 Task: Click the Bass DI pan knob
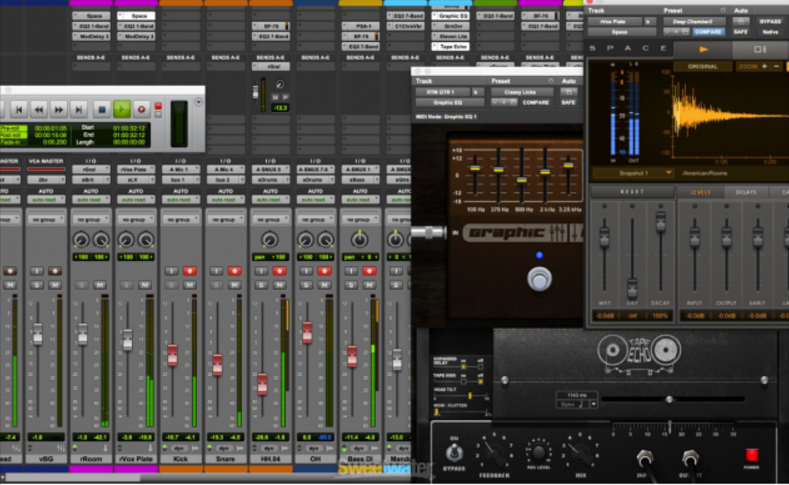tap(359, 239)
